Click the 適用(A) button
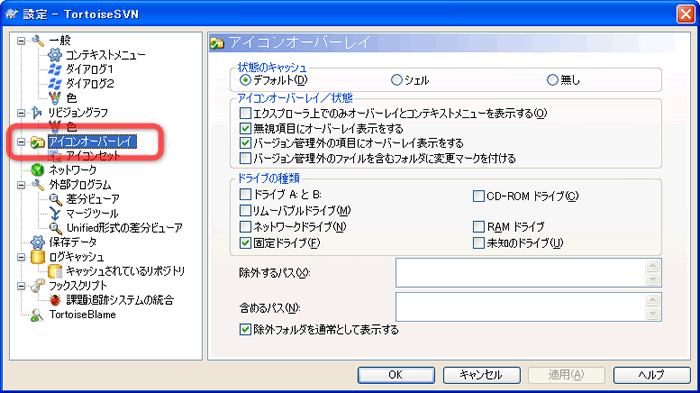Image resolution: width=700 pixels, height=393 pixels. click(x=567, y=375)
